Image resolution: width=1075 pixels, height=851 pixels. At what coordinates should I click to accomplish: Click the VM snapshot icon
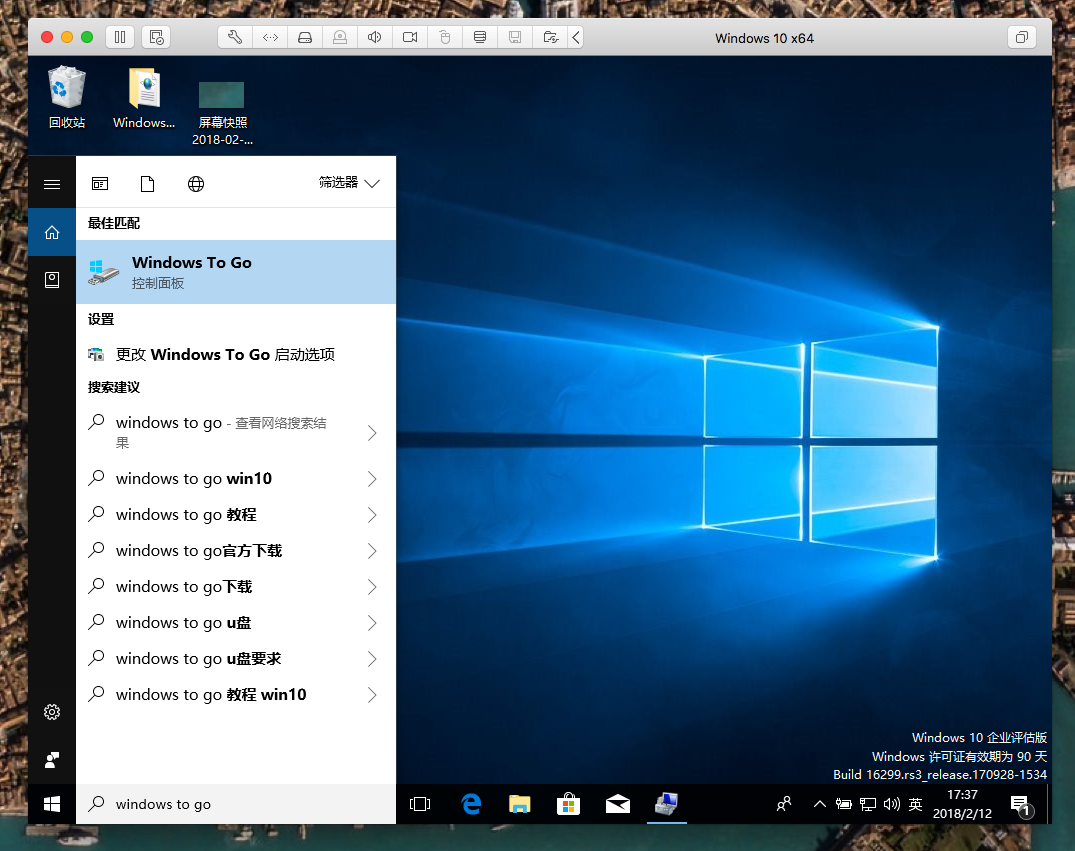point(156,37)
